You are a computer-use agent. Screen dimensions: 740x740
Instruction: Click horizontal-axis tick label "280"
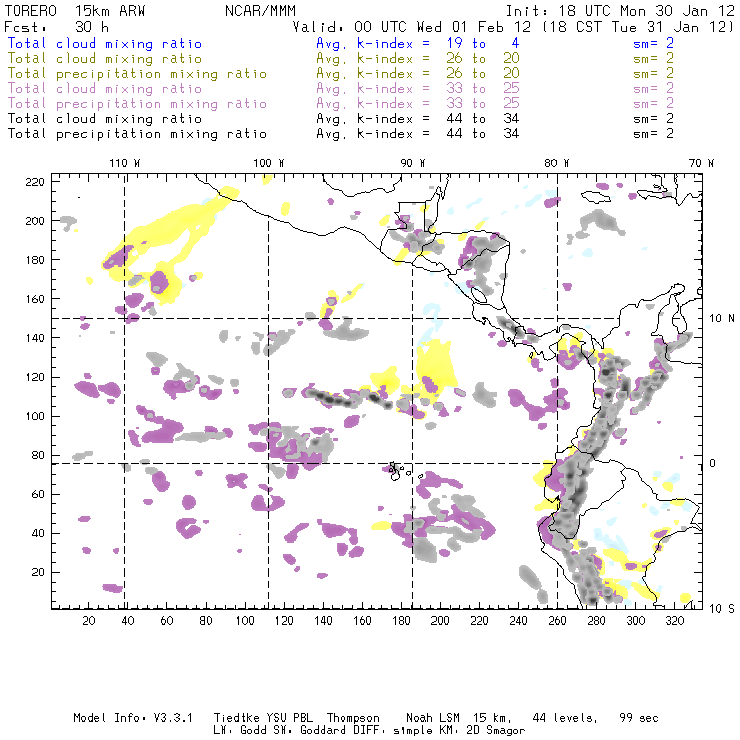(x=596, y=621)
